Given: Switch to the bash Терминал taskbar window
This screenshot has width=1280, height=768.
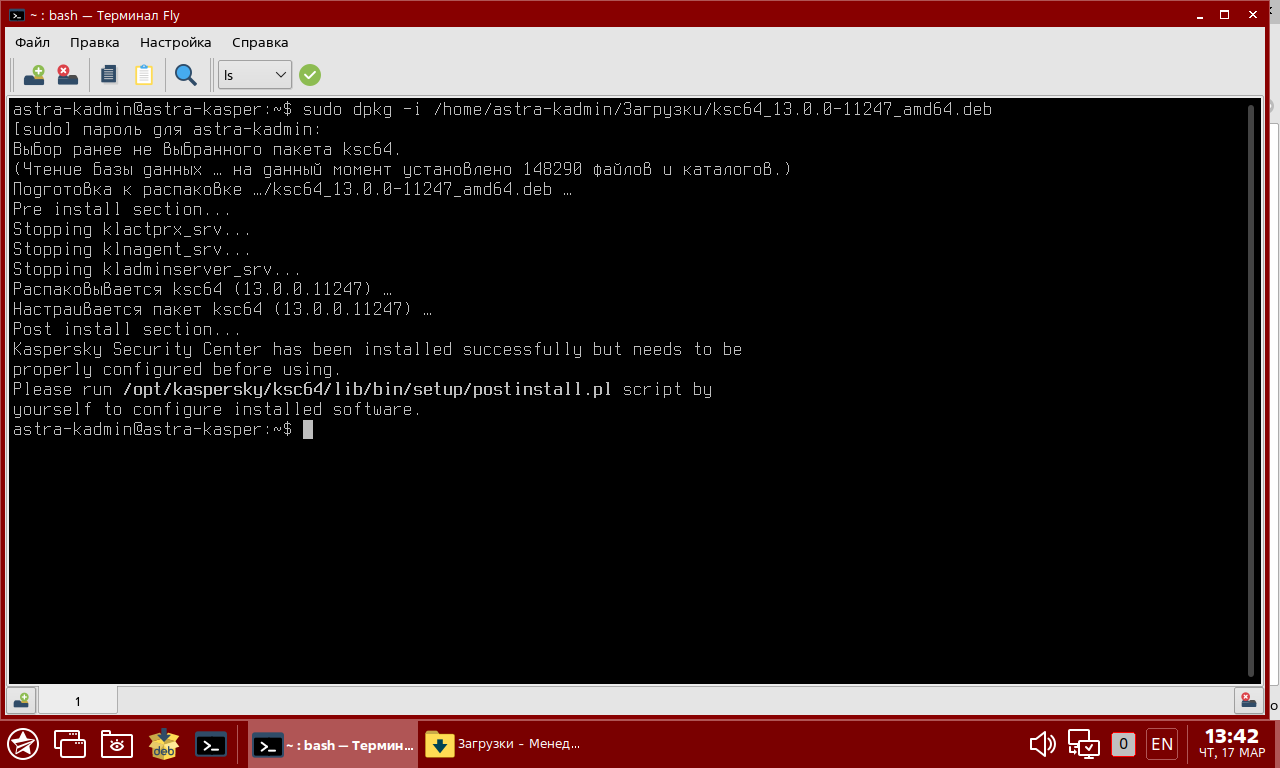Looking at the screenshot, I should (333, 744).
